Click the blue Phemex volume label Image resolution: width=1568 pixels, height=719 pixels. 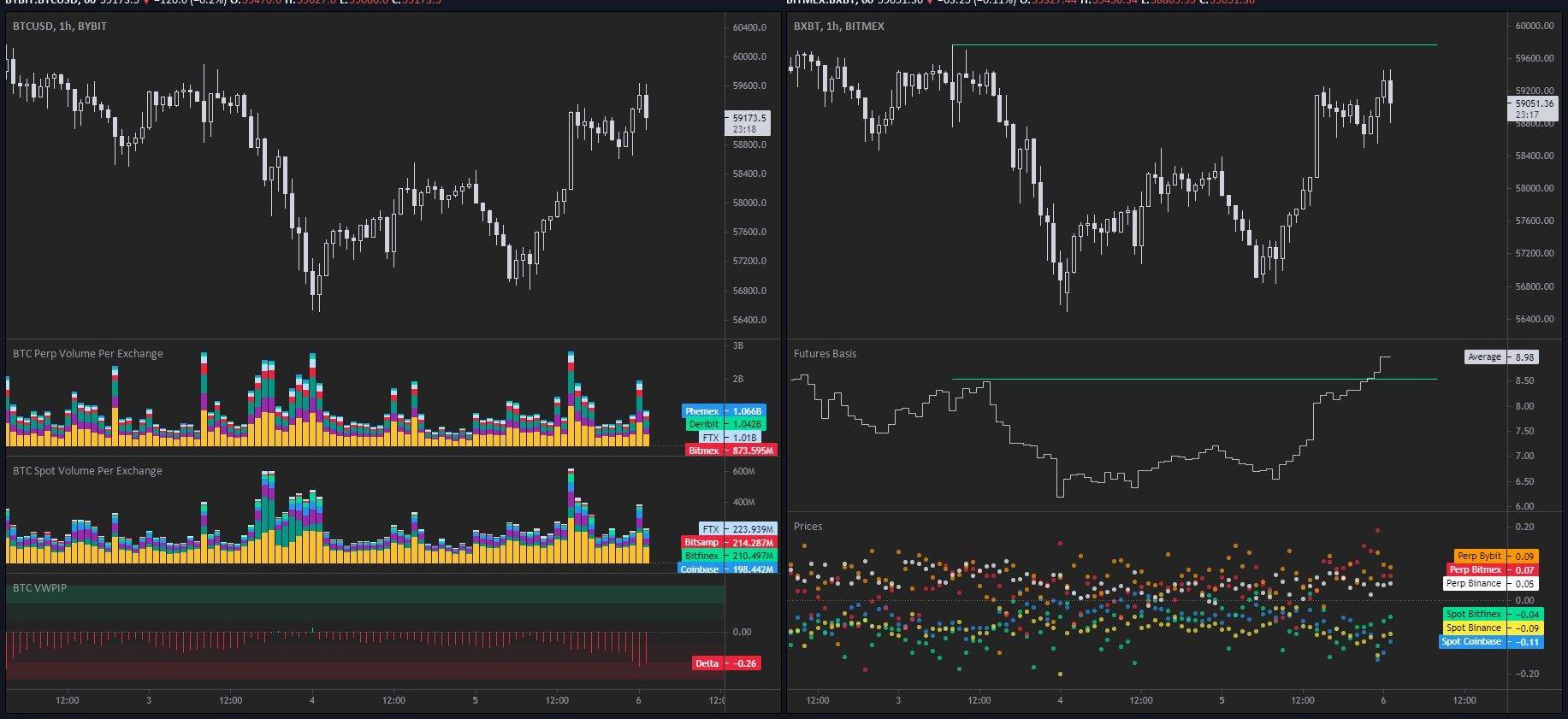tap(702, 411)
